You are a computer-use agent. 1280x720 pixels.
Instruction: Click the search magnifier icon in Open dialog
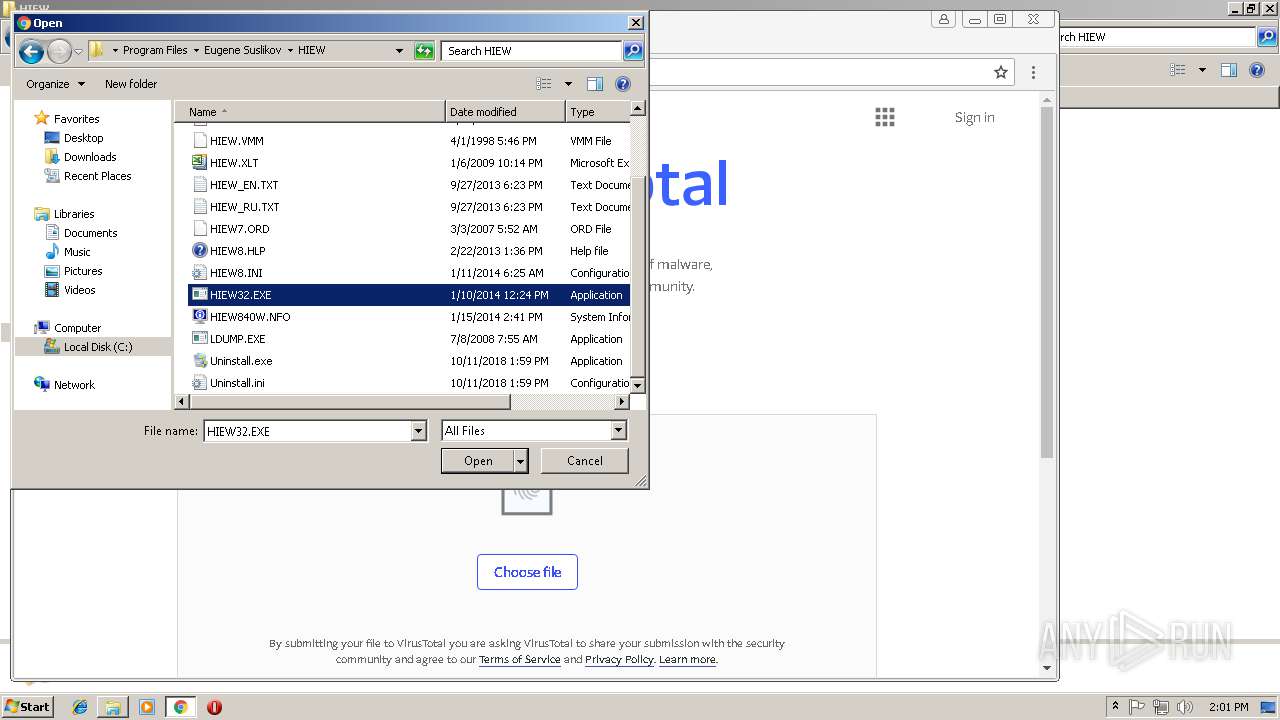point(632,50)
